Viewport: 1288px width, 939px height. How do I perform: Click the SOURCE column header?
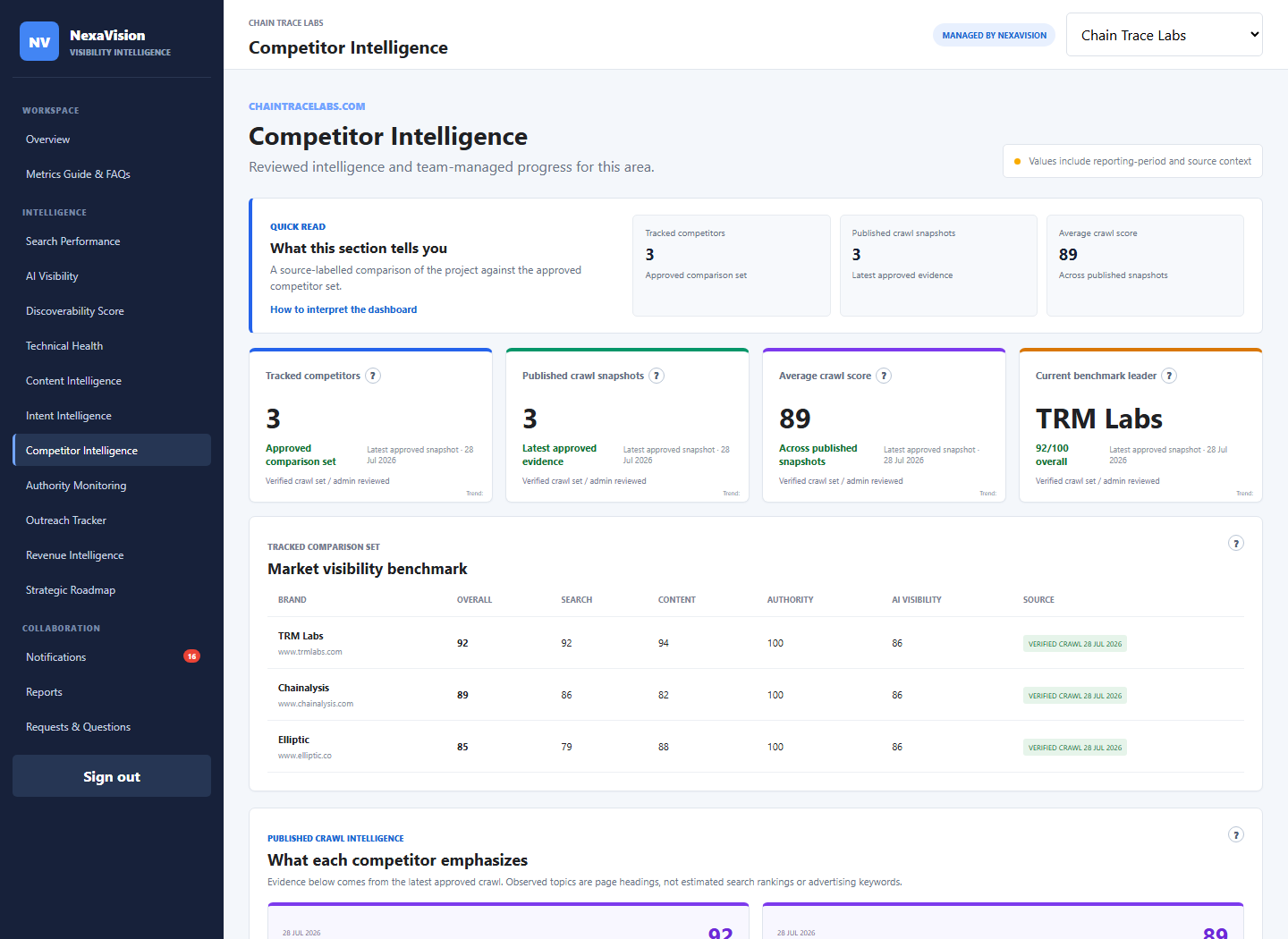1038,600
